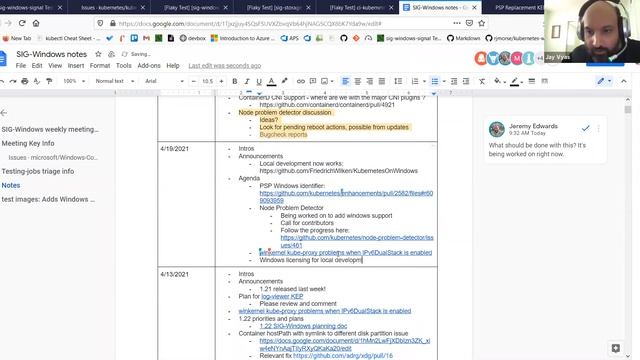The width and height of the screenshot is (640, 360).
Task: Increase the indent
Action: (466, 81)
